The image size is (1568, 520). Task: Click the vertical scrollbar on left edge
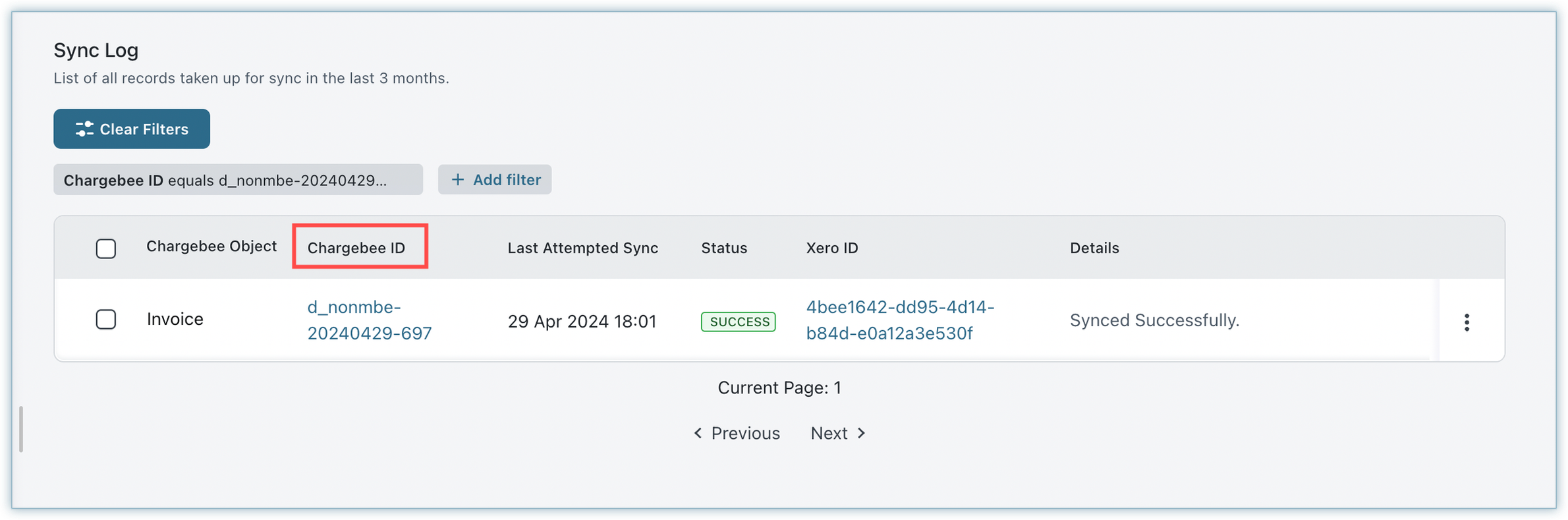21,429
